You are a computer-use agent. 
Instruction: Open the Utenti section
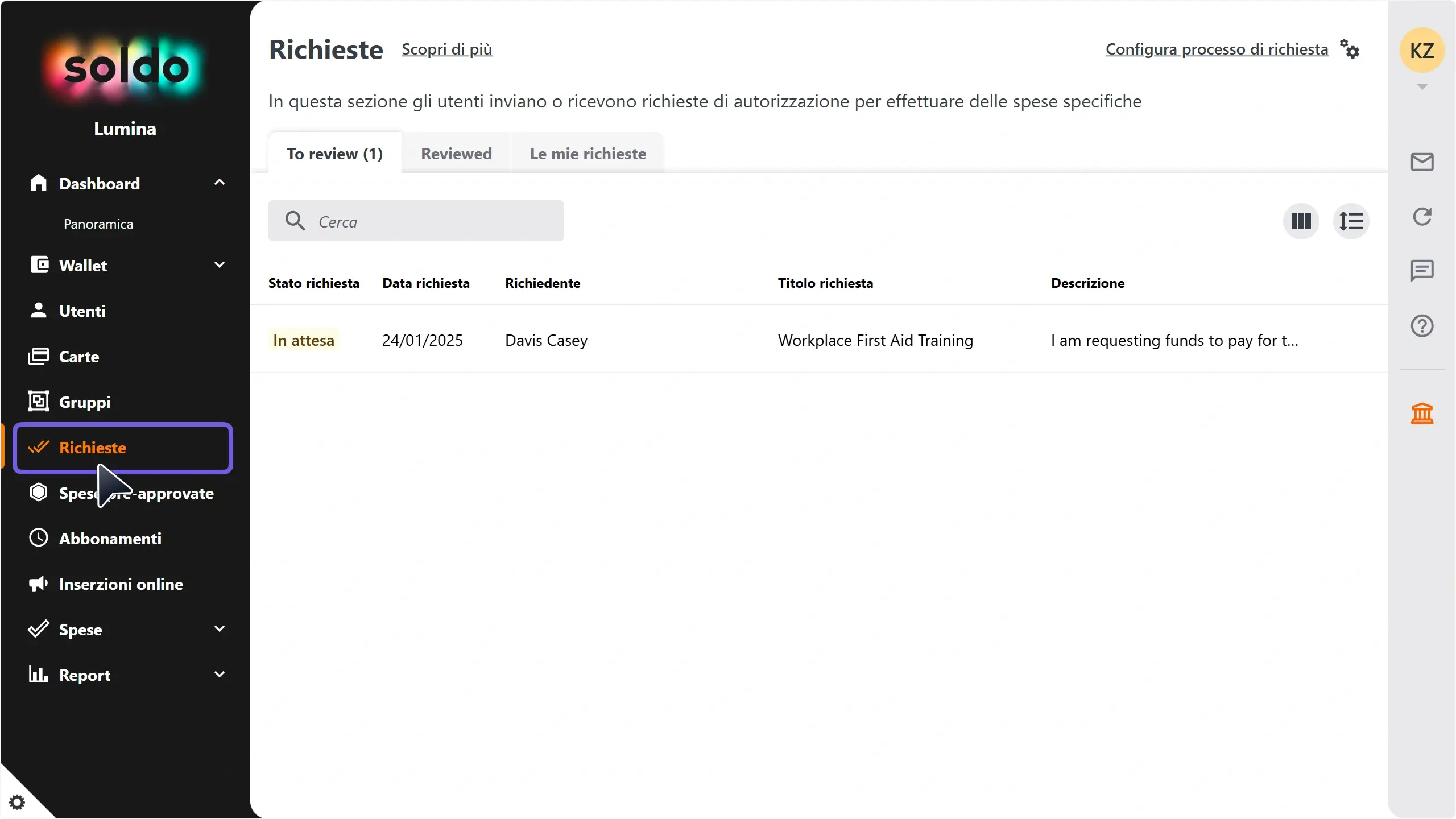click(82, 311)
